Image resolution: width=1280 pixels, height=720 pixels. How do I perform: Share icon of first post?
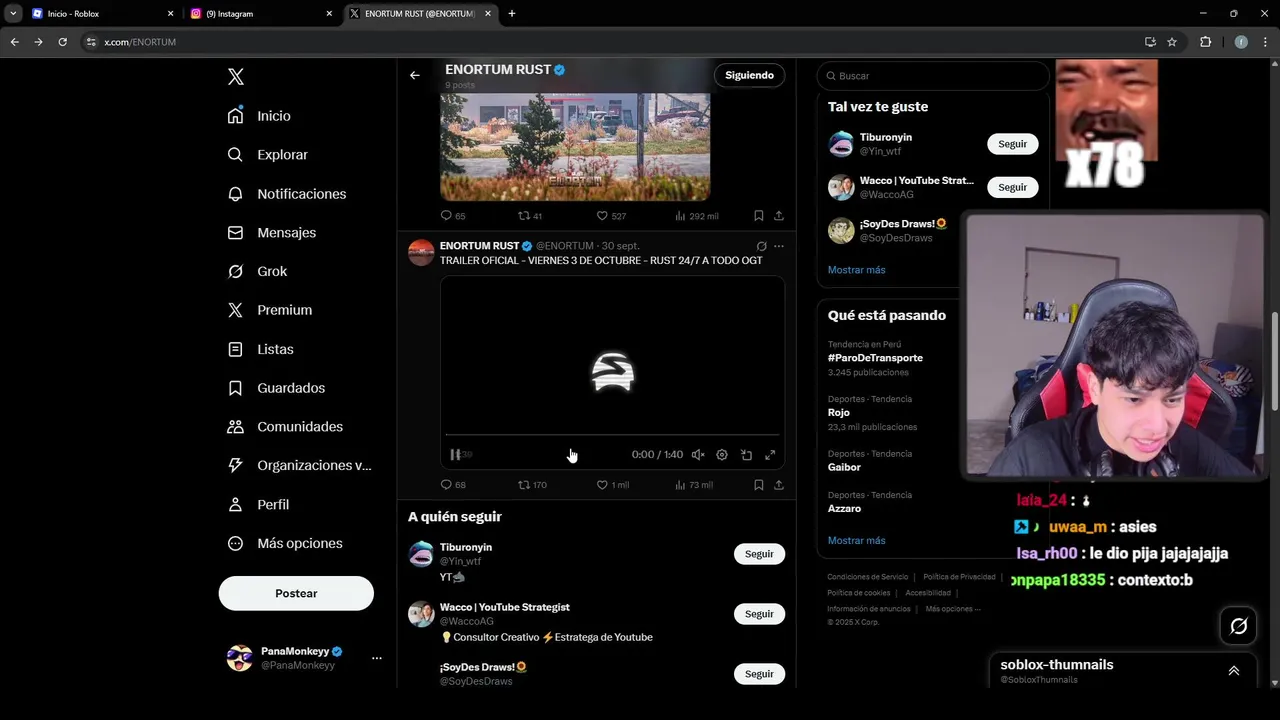779,216
